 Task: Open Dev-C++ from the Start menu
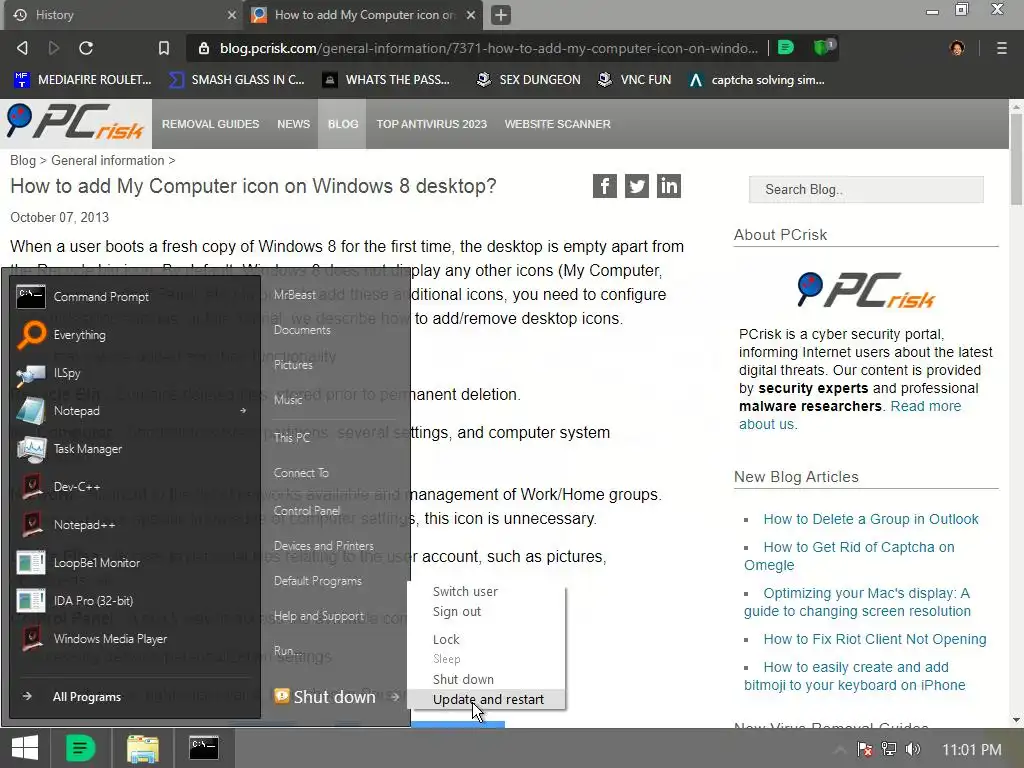click(x=134, y=487)
